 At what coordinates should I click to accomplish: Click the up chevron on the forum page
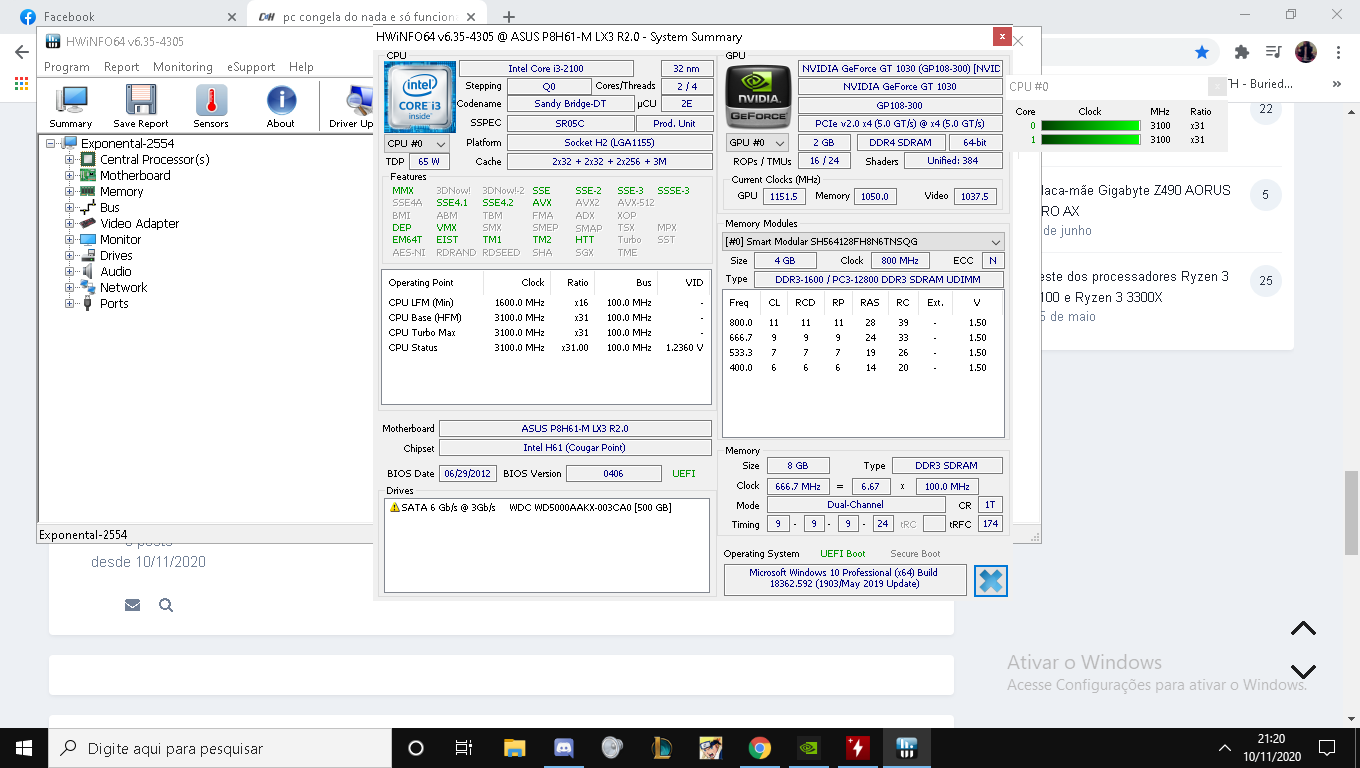[1303, 629]
